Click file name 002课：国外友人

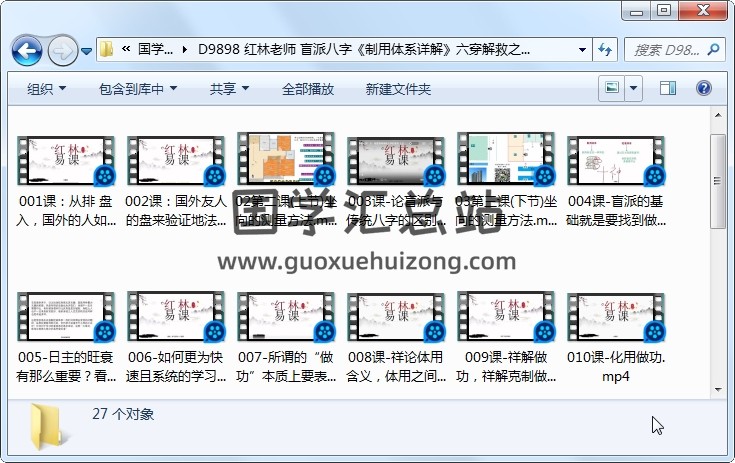[176, 211]
